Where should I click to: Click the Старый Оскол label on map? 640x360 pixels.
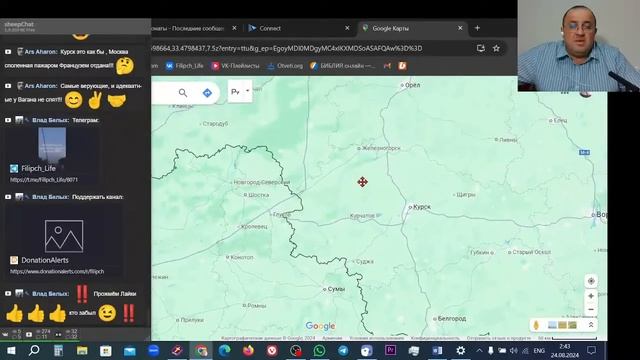point(531,252)
